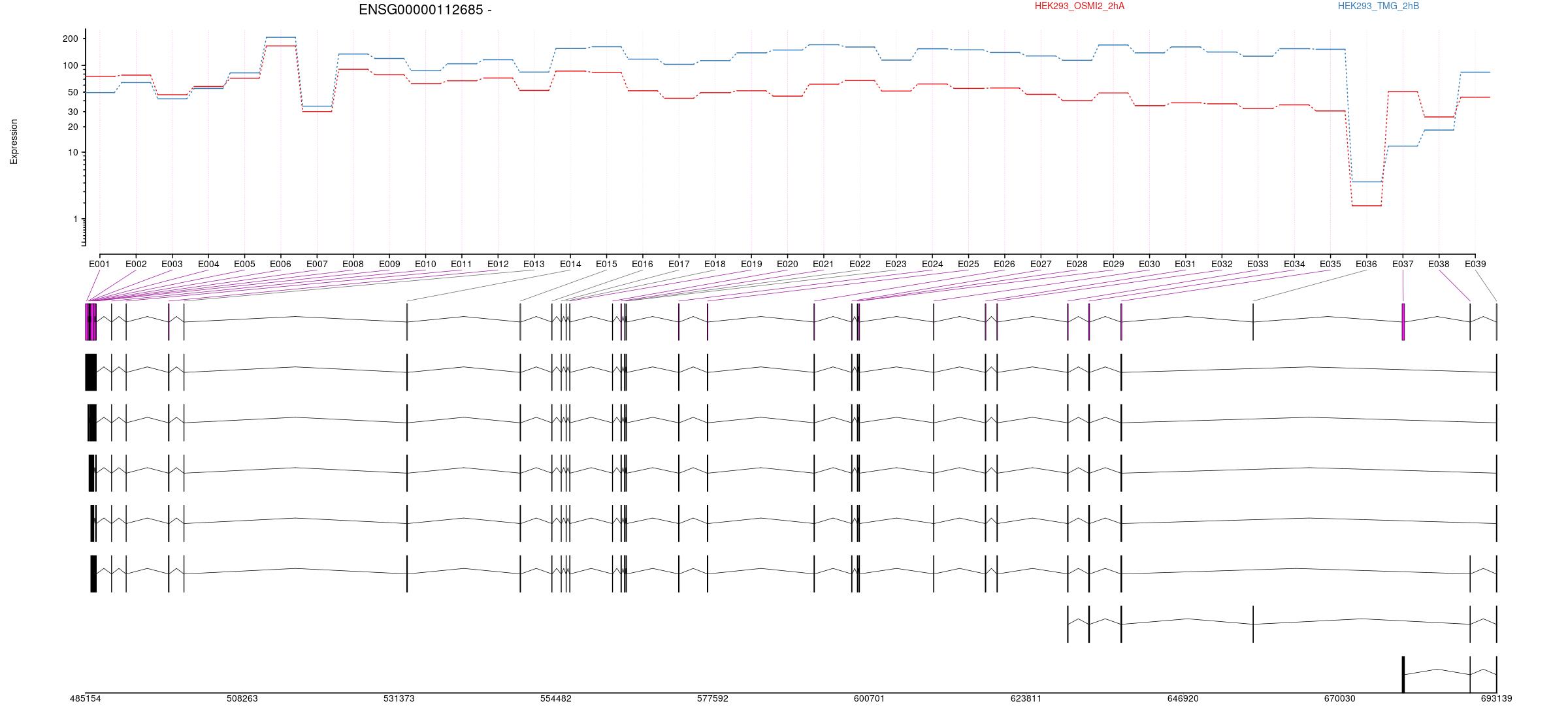Click exon label E018
Screen dimensions: 1568x712
click(715, 264)
